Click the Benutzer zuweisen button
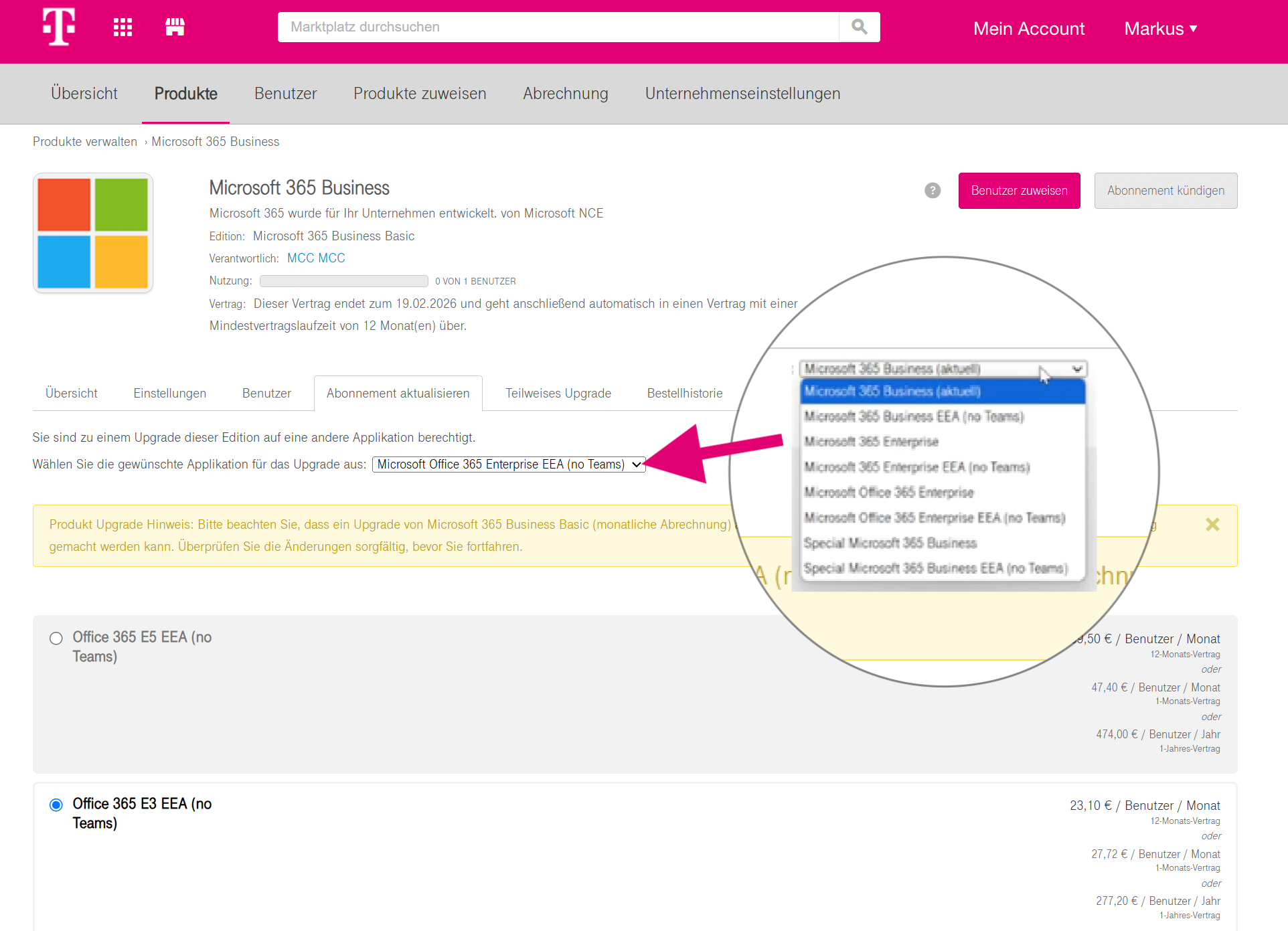Screen dimensions: 1288x931 [x=1019, y=191]
